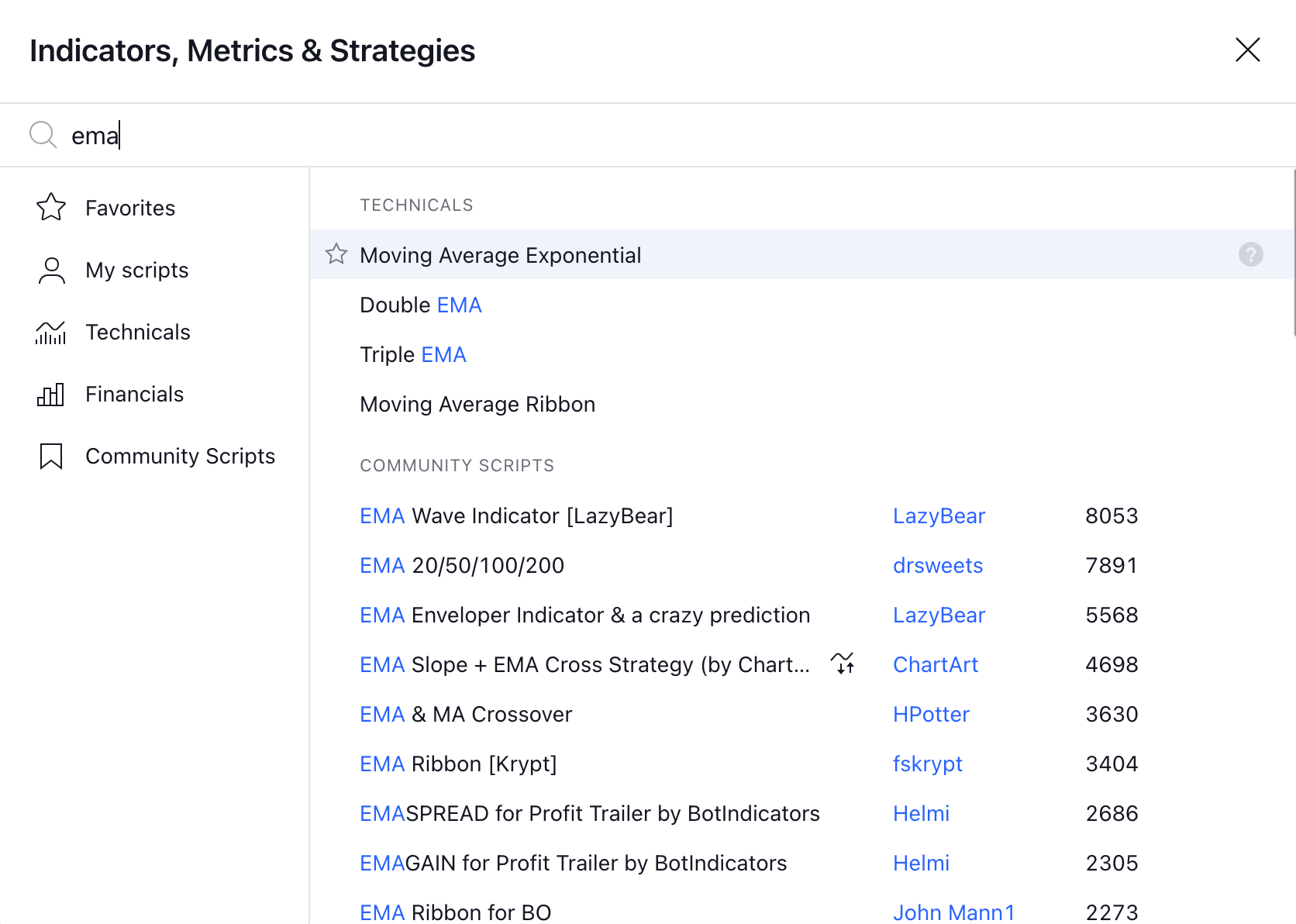
Task: Select the Technicals category label
Action: pyautogui.click(x=138, y=332)
